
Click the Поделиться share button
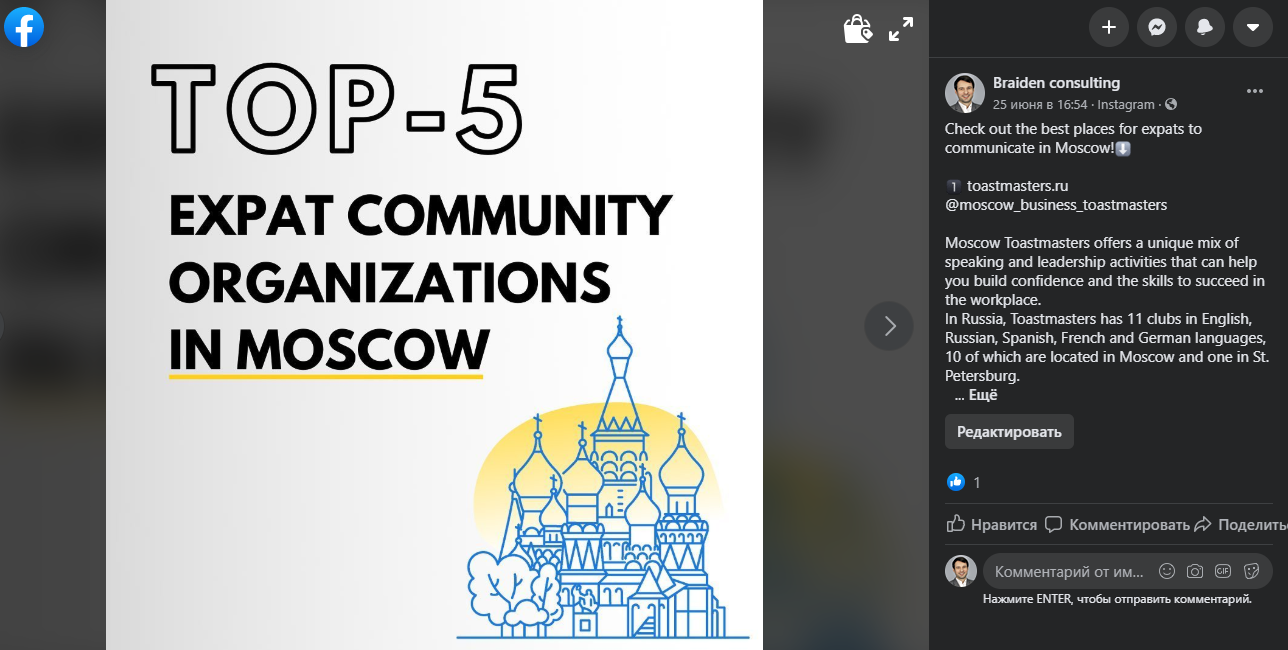tap(1240, 524)
